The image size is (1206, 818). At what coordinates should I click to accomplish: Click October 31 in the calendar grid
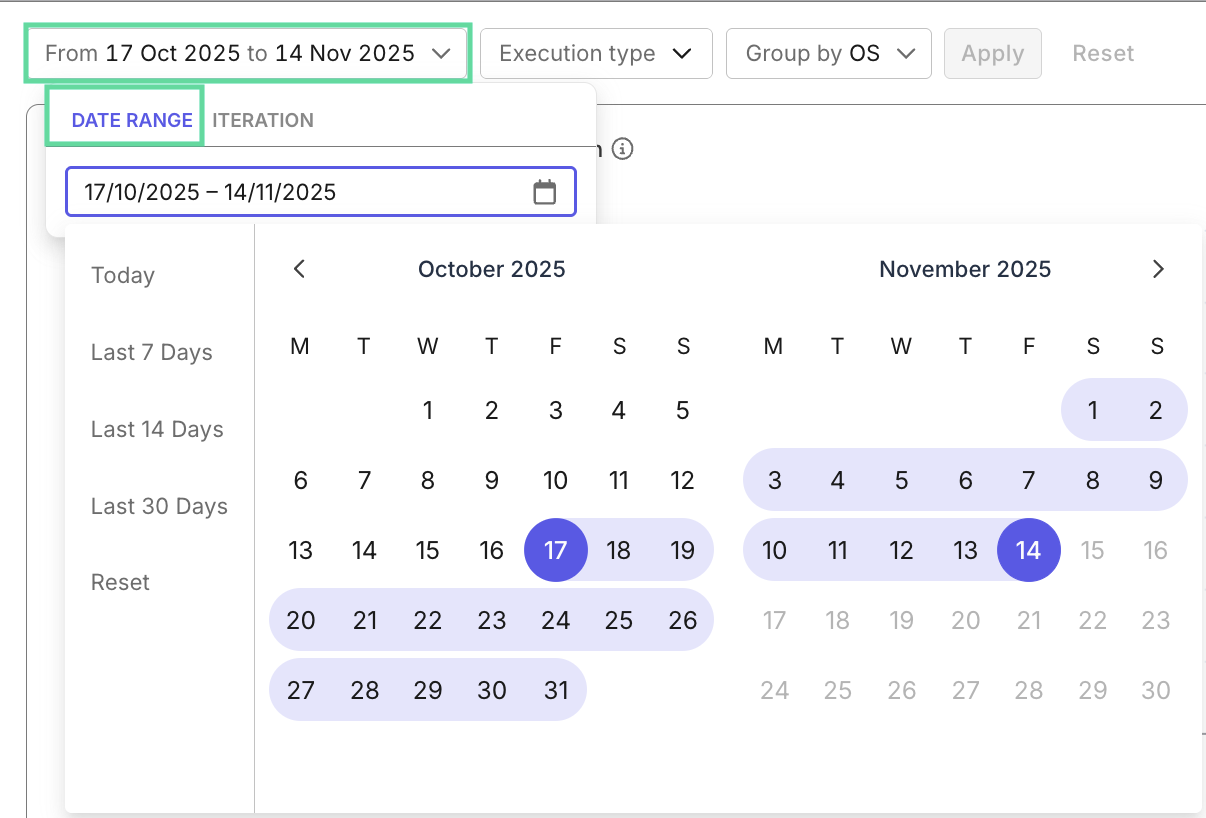(x=556, y=690)
